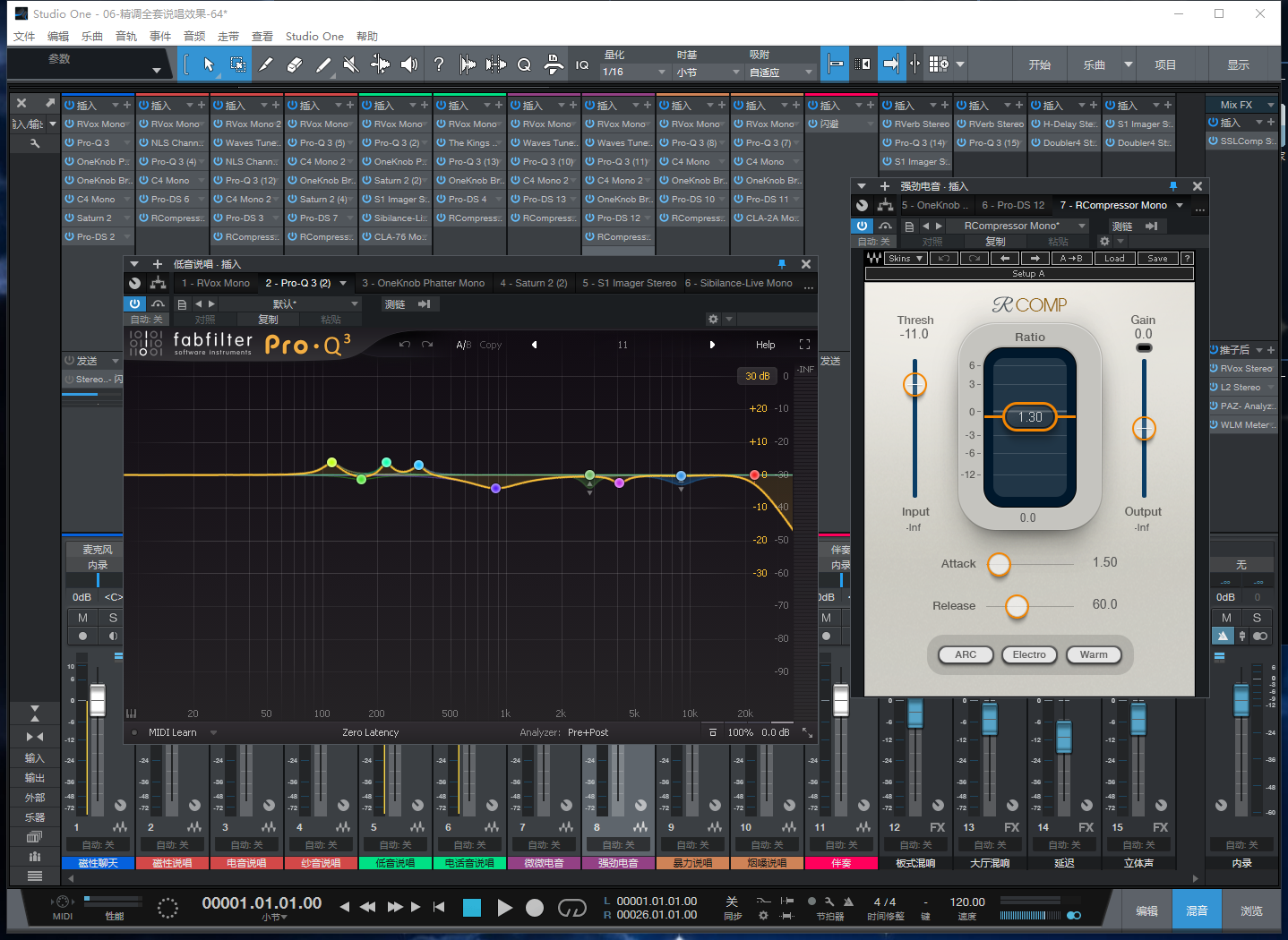
Task: Enable Solo on the 麦克风 channel
Action: point(113,618)
